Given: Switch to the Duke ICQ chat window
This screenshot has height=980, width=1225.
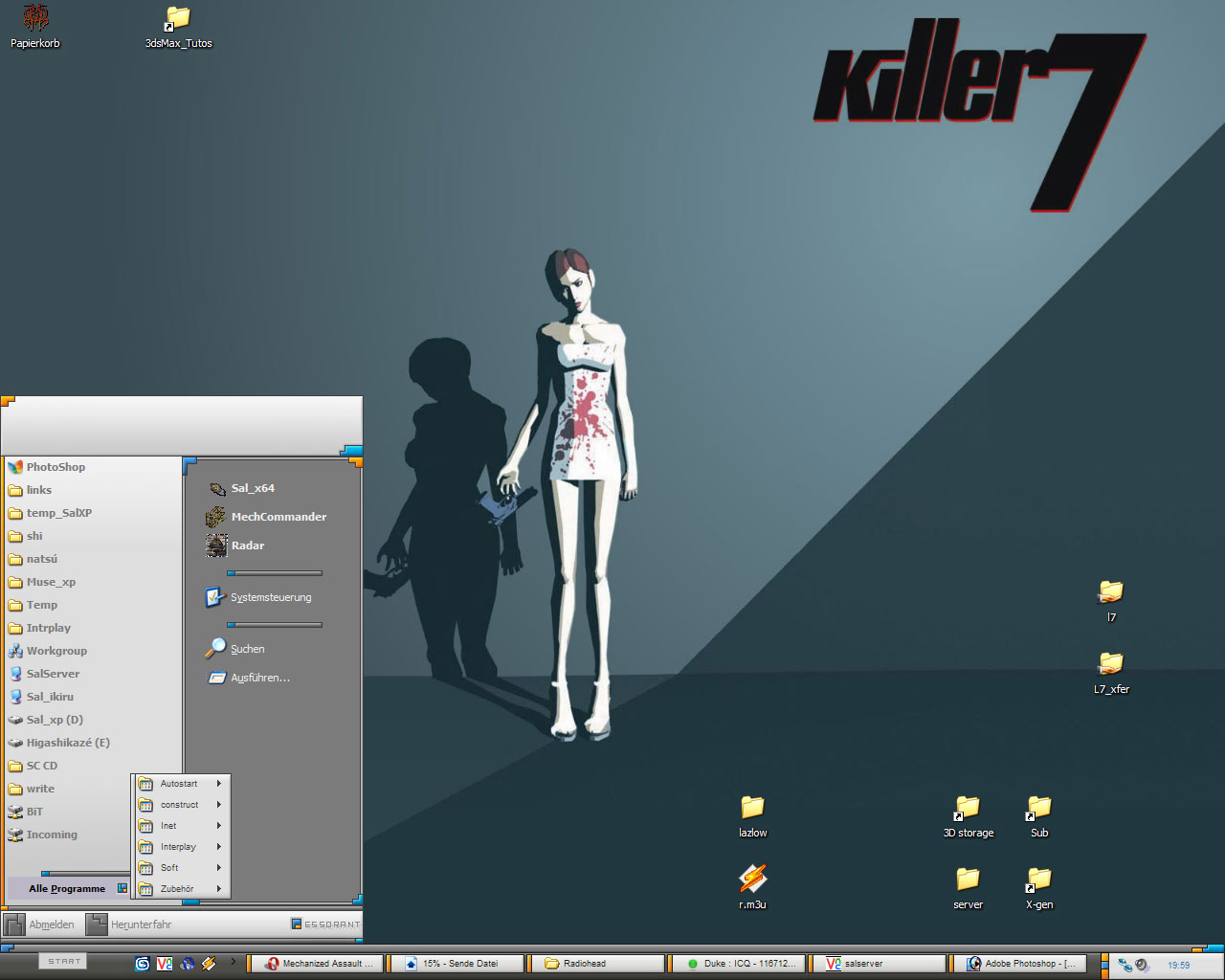Looking at the screenshot, I should (x=737, y=964).
